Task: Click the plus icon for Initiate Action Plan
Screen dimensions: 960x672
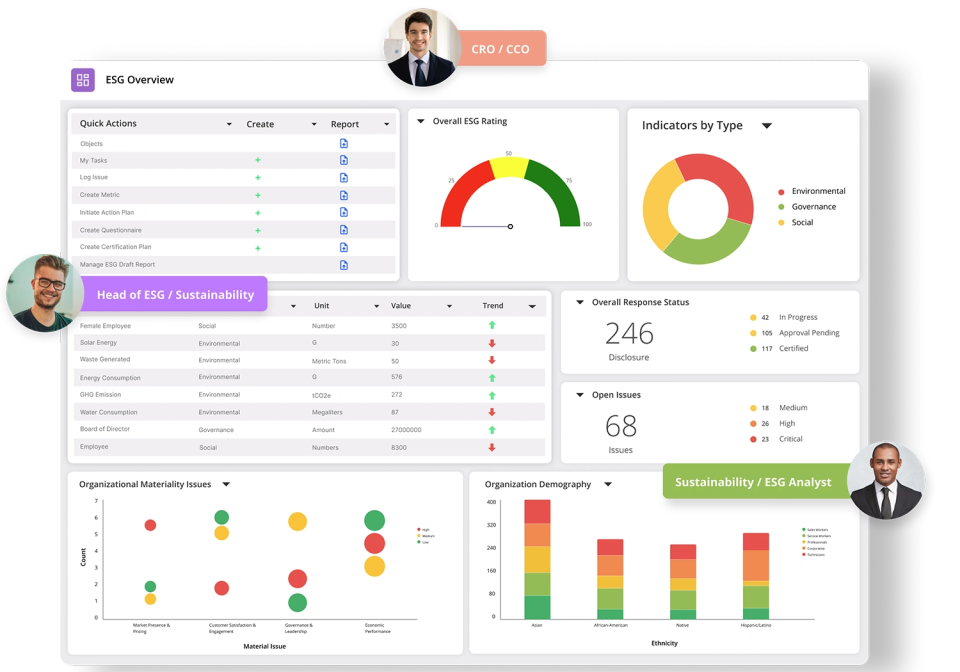Action: pyautogui.click(x=257, y=212)
